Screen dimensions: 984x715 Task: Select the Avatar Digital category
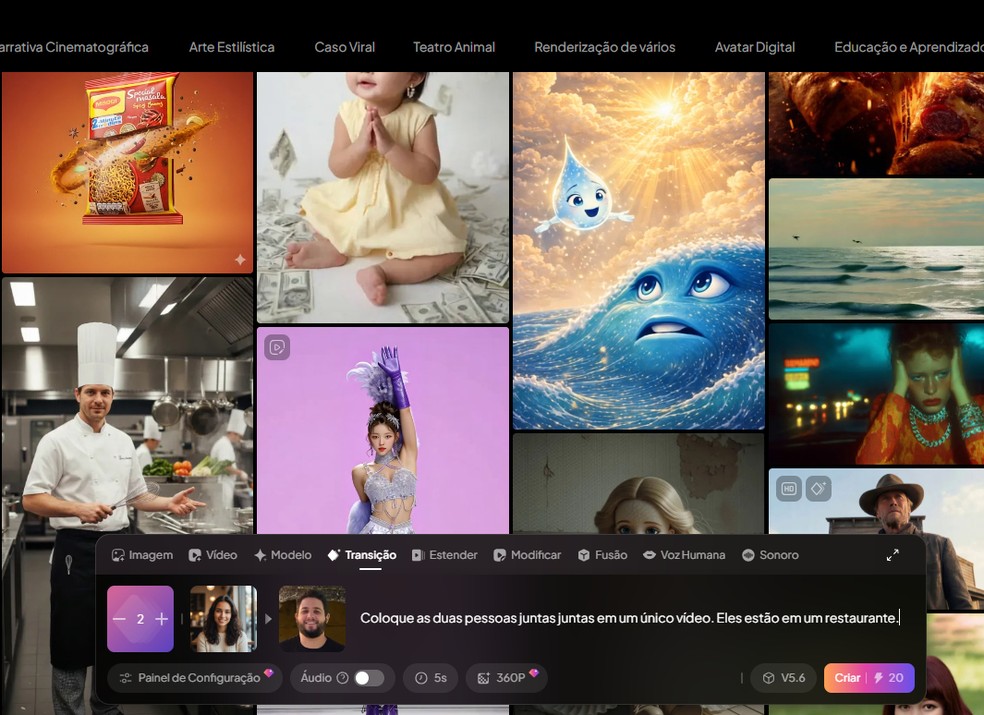(754, 47)
